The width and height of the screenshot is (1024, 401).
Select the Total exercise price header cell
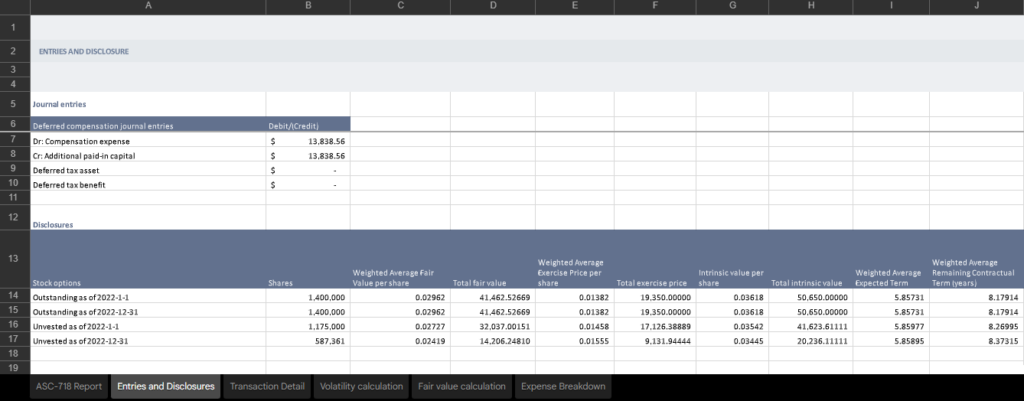[x=655, y=259]
